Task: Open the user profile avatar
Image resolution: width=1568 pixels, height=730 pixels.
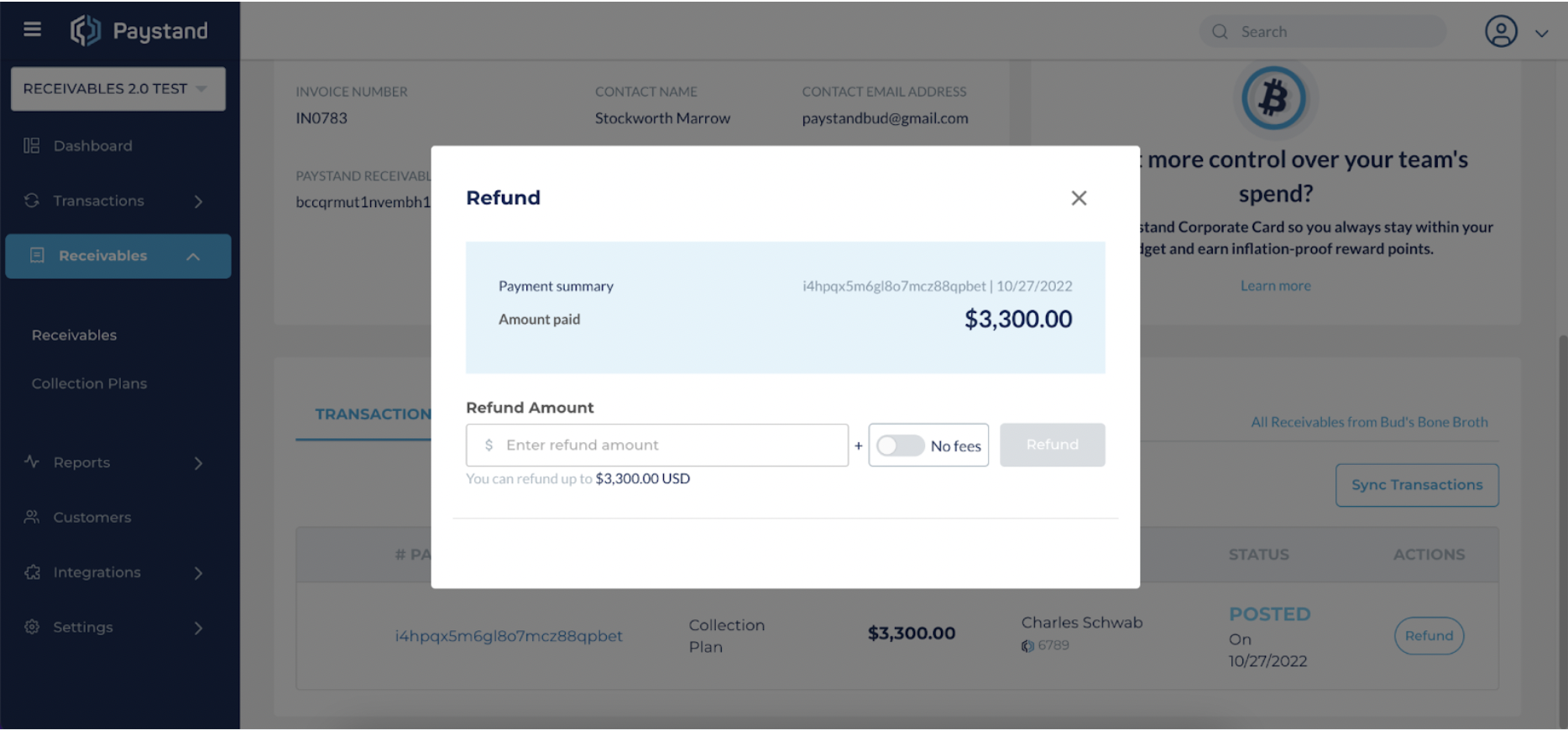Action: pos(1501,32)
